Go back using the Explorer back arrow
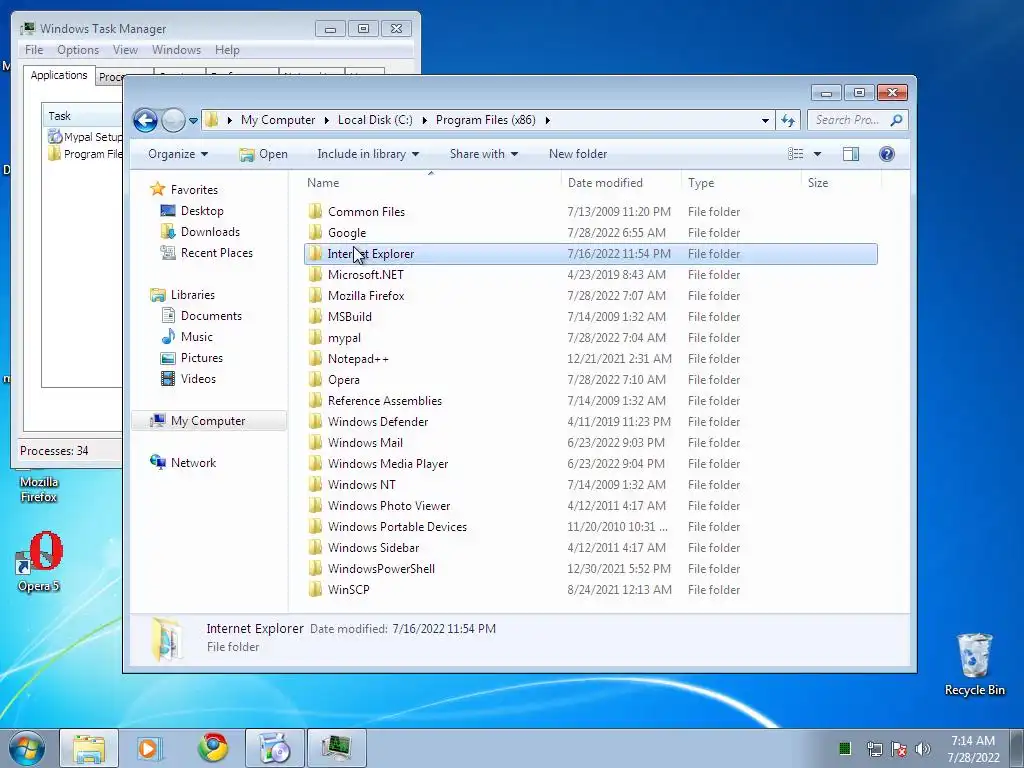This screenshot has height=768, width=1024. (x=145, y=120)
